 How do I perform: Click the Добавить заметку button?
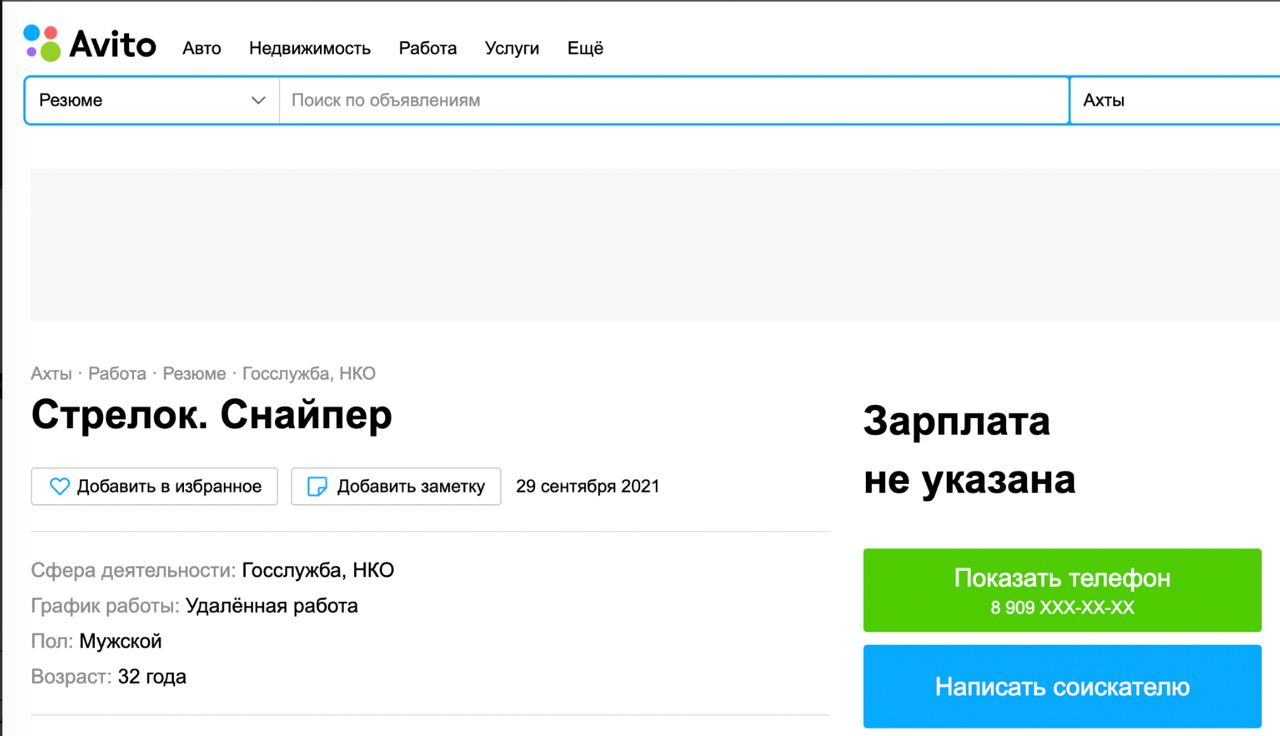[x=396, y=487]
